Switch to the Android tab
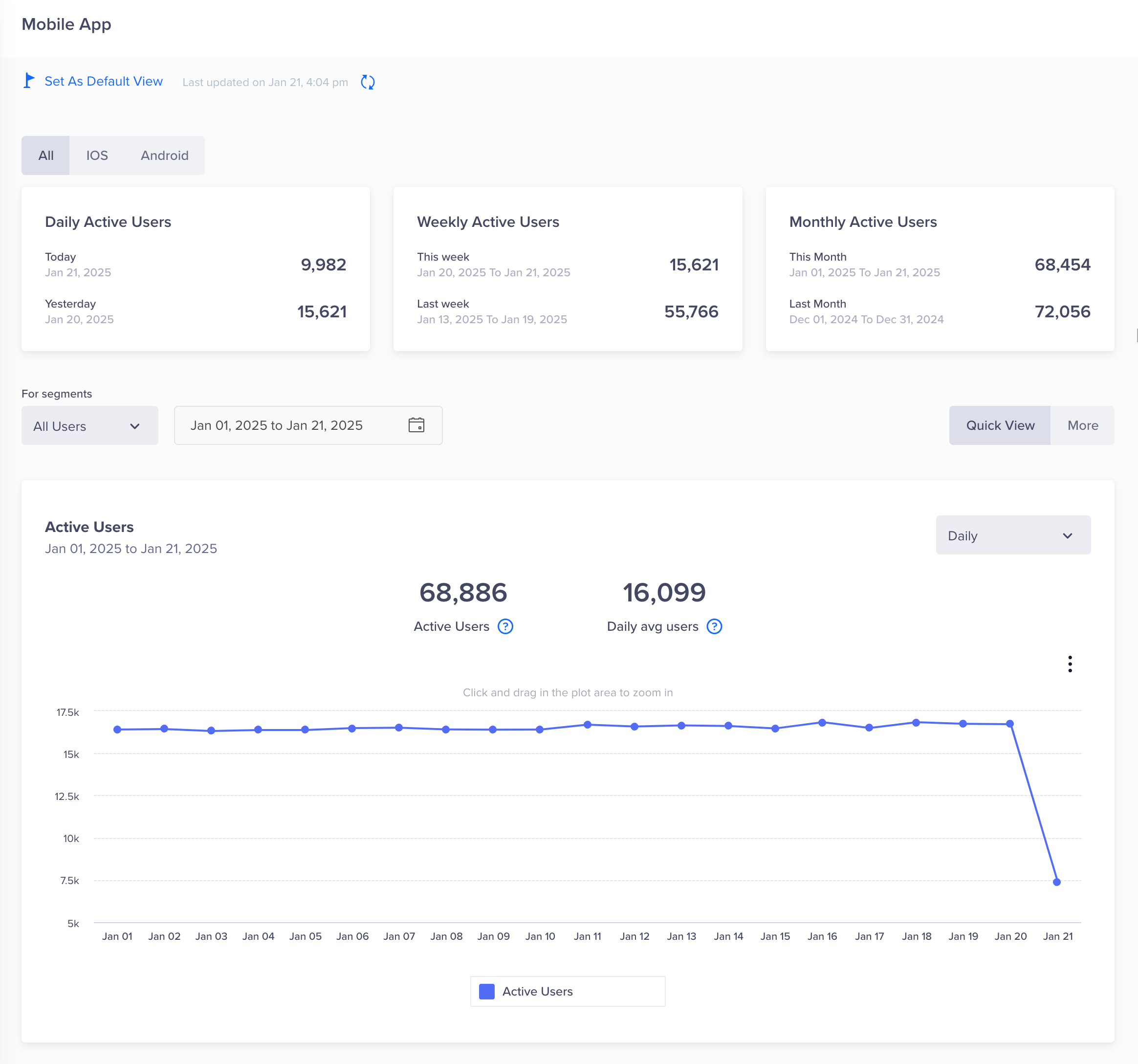The height and width of the screenshot is (1064, 1138). 164,155
